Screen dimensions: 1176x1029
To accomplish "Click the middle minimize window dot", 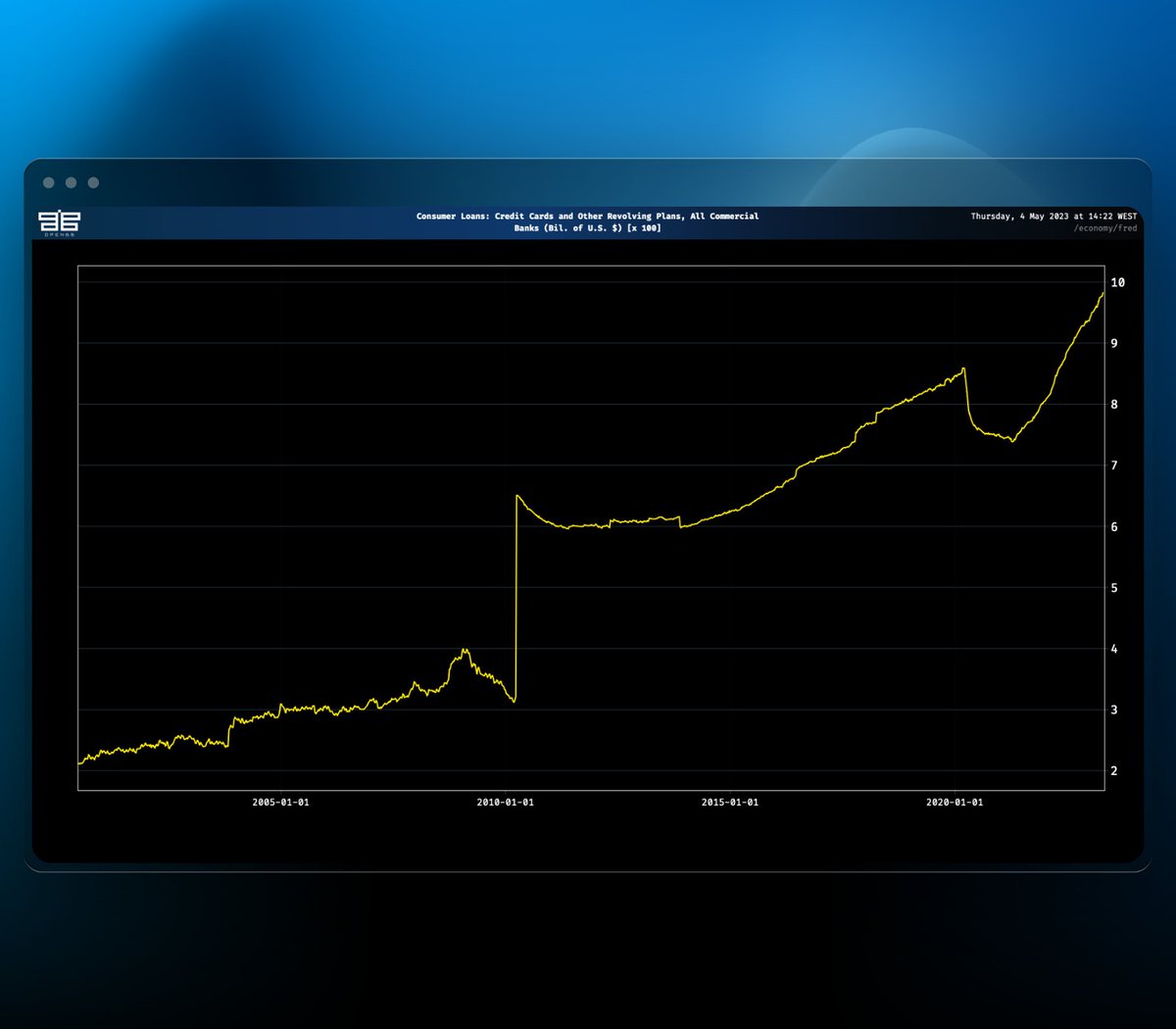I will tap(71, 182).
